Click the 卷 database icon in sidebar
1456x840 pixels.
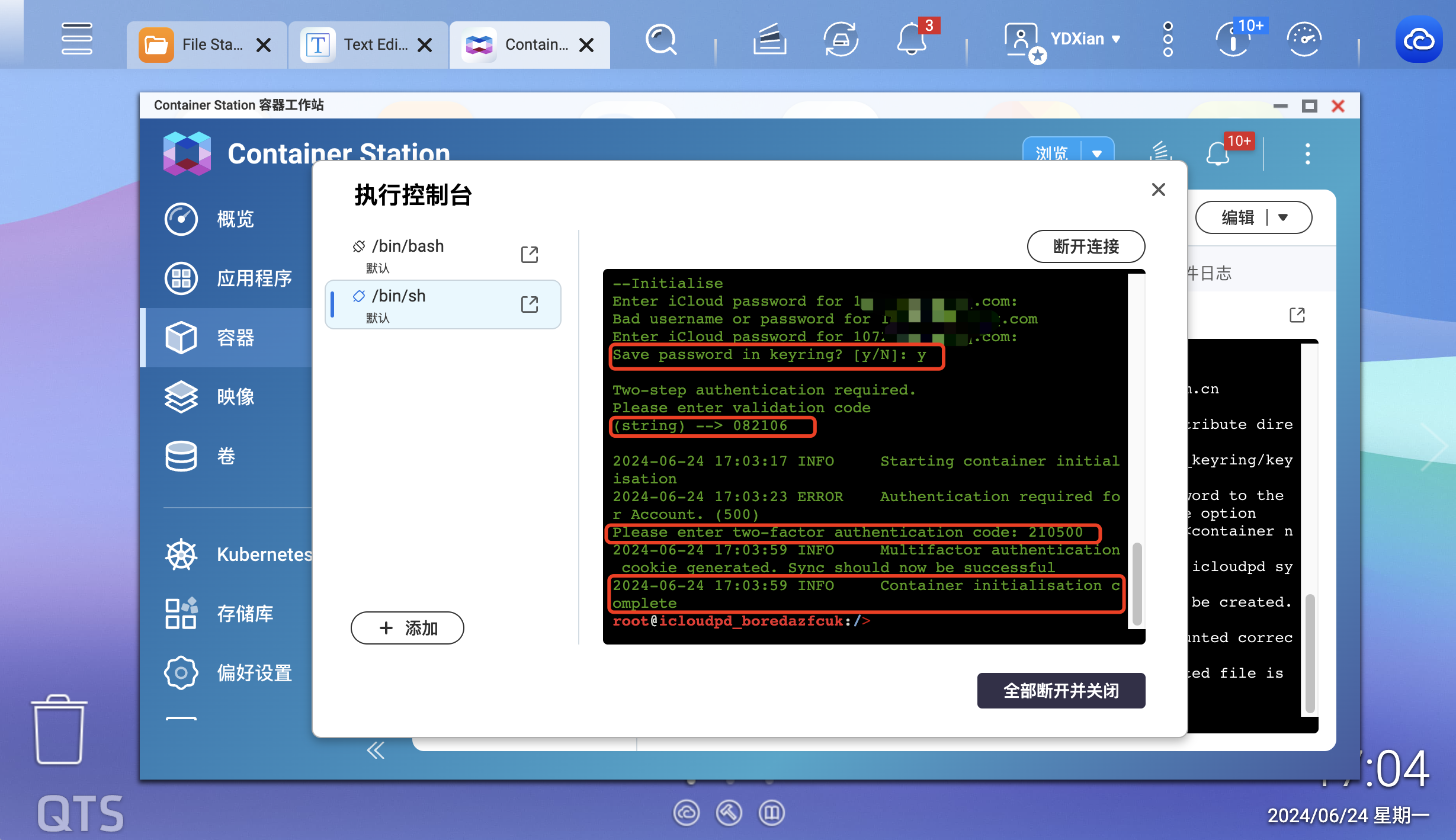click(x=181, y=456)
